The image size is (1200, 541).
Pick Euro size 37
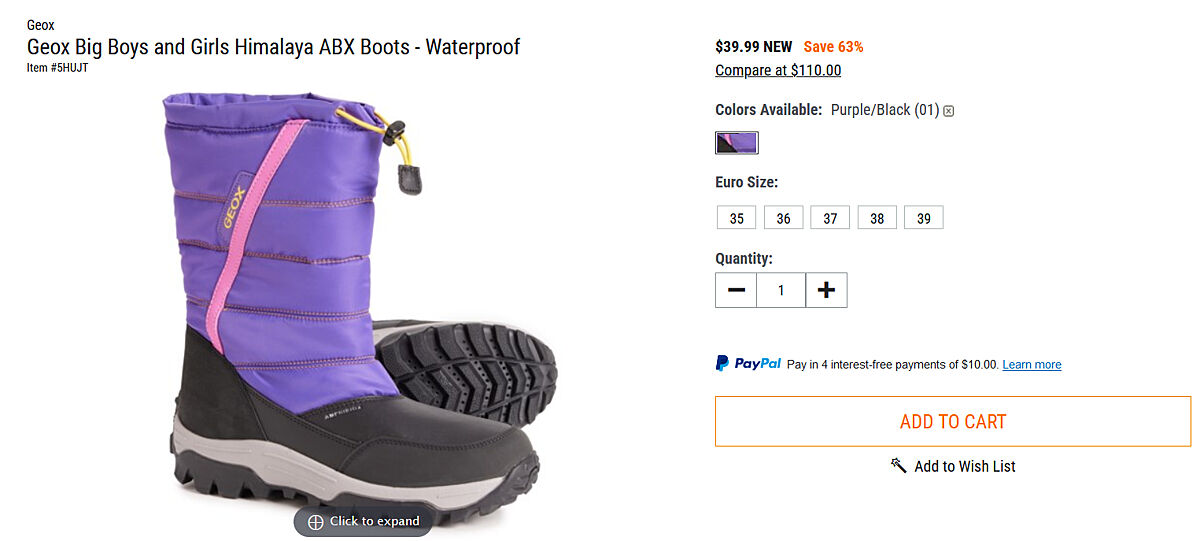click(x=830, y=218)
